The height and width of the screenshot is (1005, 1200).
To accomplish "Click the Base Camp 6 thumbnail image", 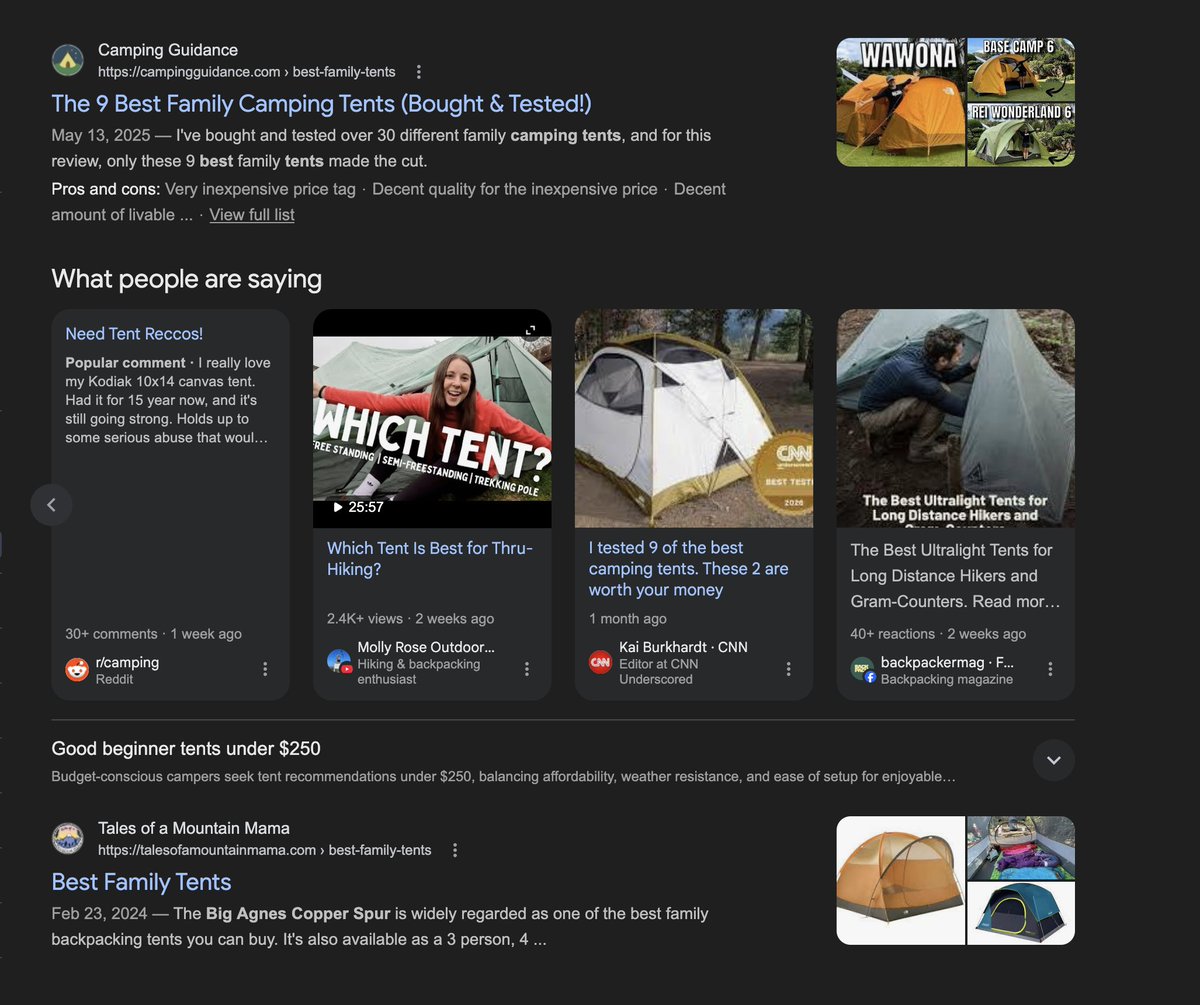I will 1021,69.
